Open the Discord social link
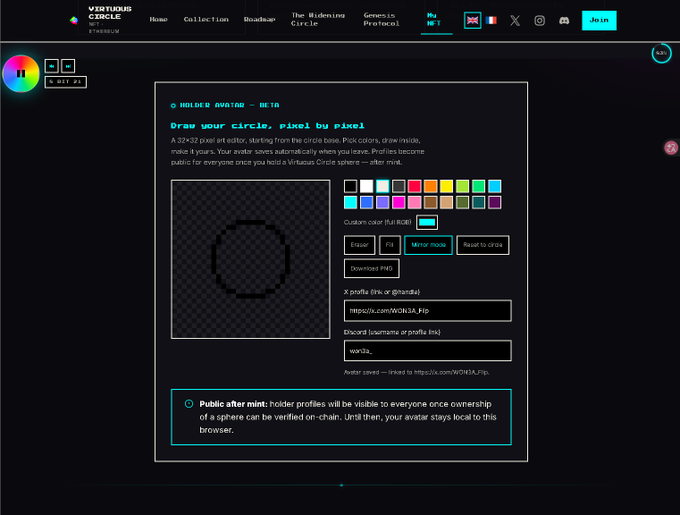The image size is (680, 515). pyautogui.click(x=564, y=20)
